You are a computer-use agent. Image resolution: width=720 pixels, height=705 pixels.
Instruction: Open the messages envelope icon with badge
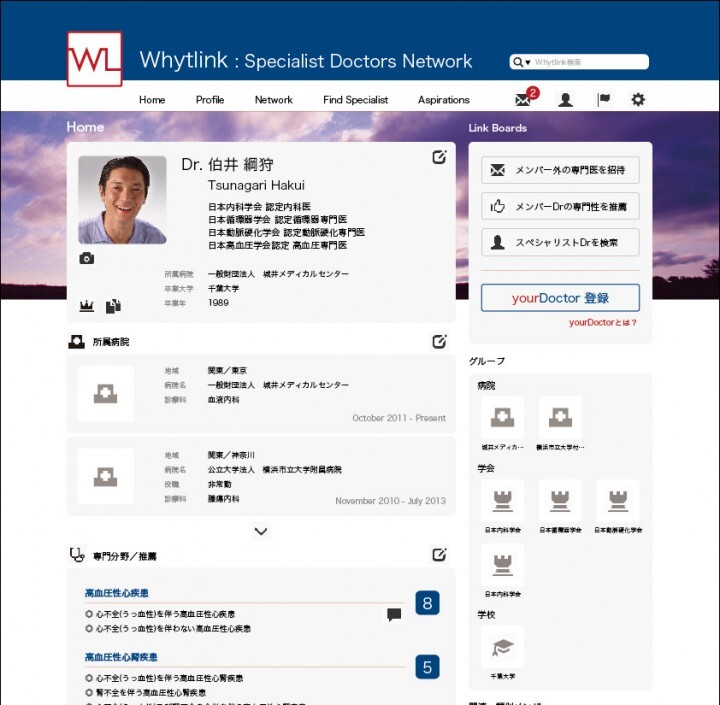[x=523, y=99]
